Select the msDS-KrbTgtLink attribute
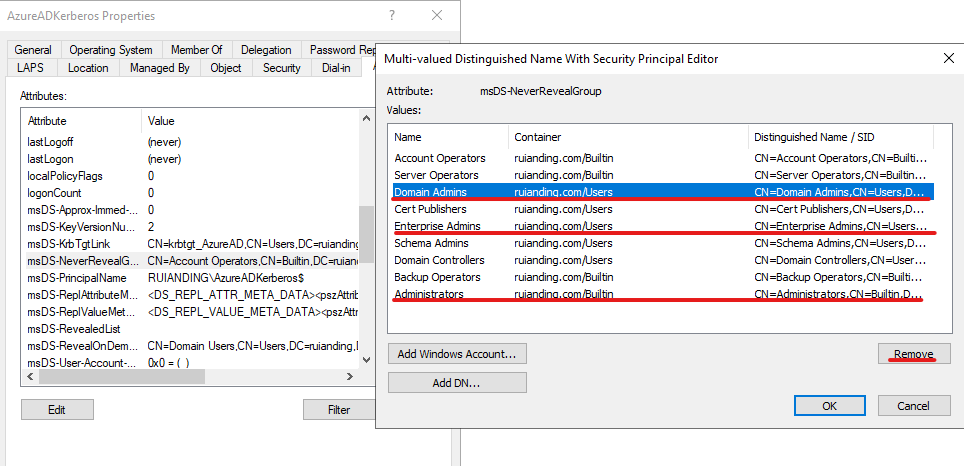The width and height of the screenshot is (964, 466). pyautogui.click(x=191, y=244)
